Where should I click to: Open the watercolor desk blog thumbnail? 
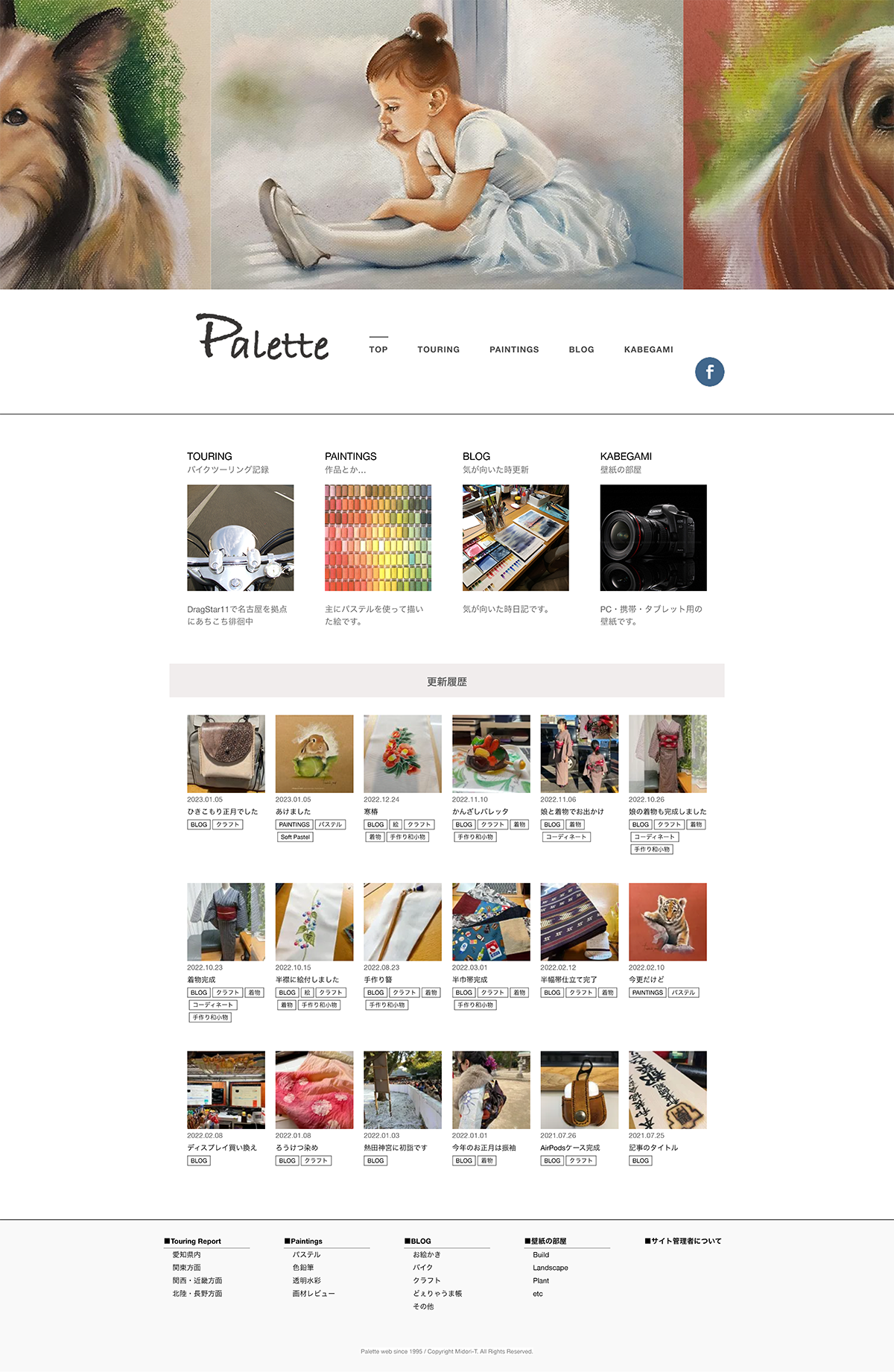[516, 538]
